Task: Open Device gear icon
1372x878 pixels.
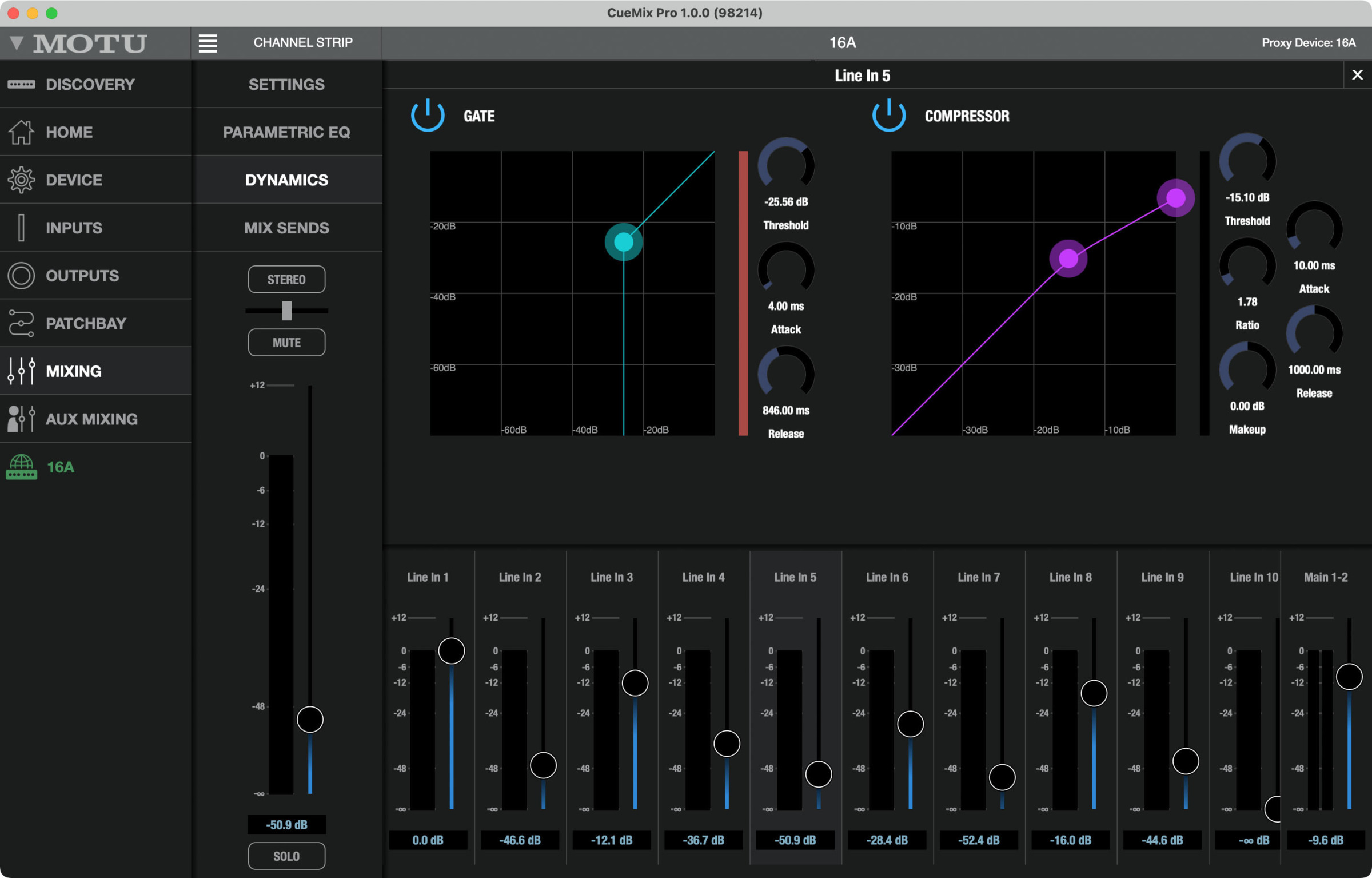Action: coord(21,180)
